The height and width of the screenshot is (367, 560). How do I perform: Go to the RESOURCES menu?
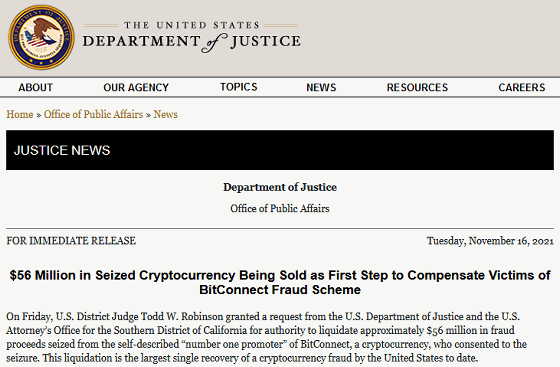417,87
